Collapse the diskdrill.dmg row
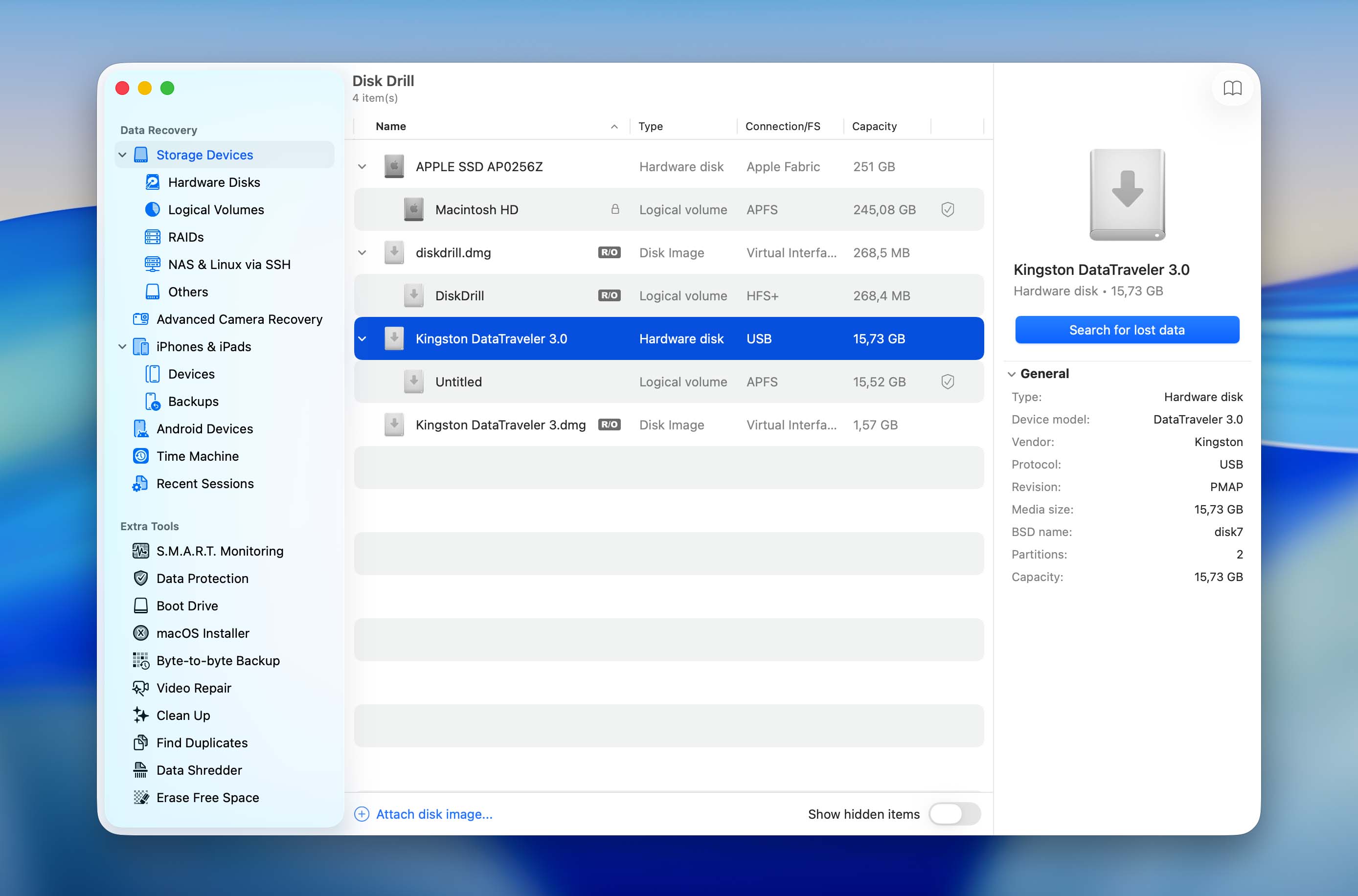 [362, 252]
